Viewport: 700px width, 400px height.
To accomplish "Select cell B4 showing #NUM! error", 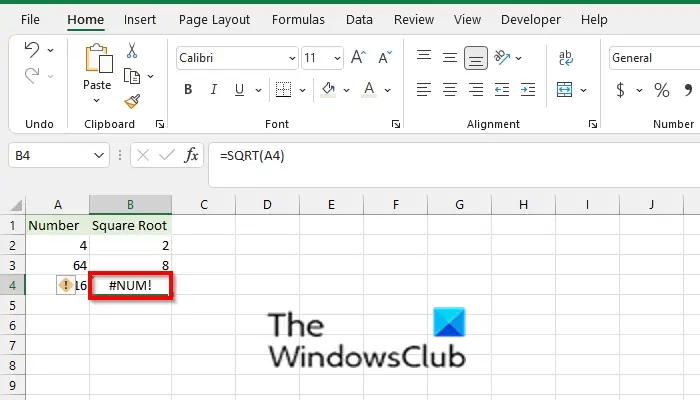I will [130, 285].
